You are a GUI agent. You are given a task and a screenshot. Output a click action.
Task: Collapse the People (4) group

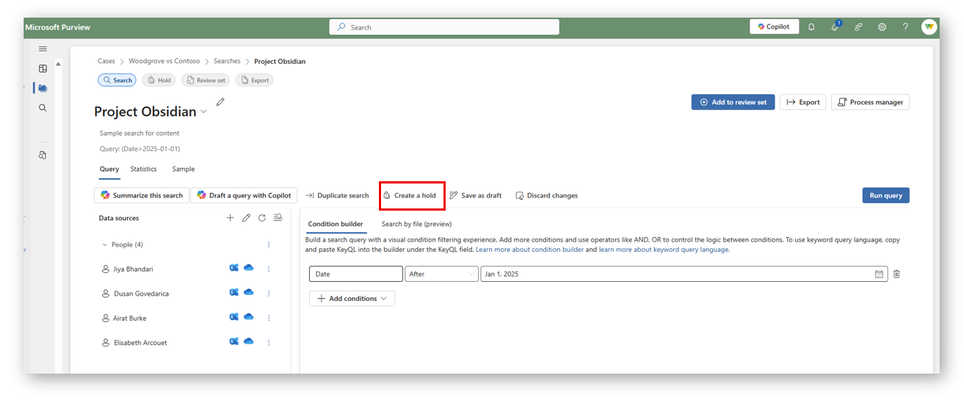point(104,245)
